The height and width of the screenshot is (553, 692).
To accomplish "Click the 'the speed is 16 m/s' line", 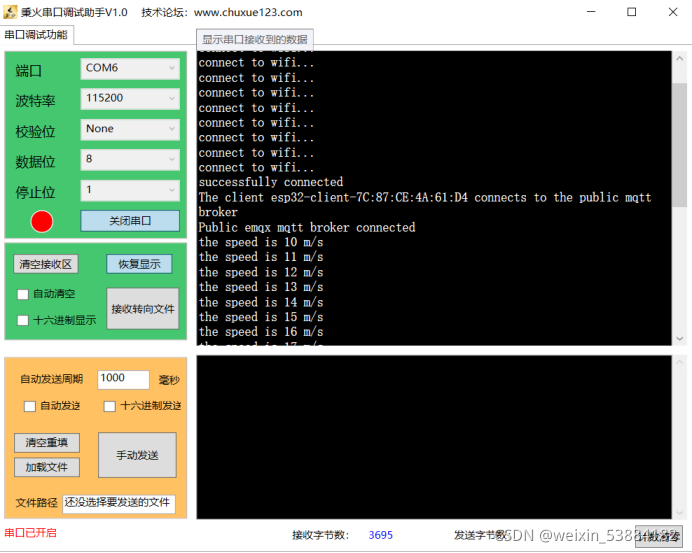I will (261, 332).
